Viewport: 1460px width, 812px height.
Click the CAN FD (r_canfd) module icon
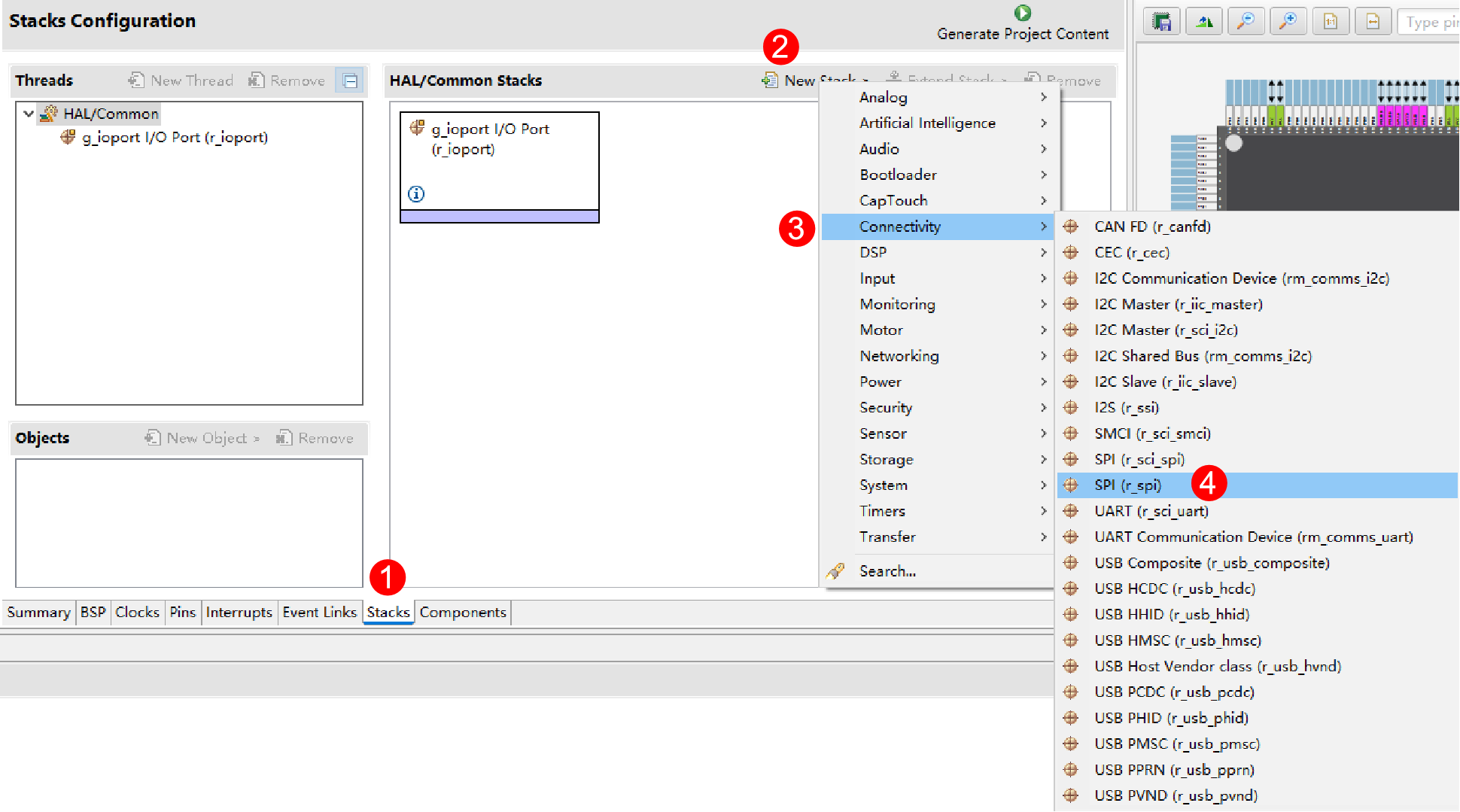click(x=1070, y=227)
